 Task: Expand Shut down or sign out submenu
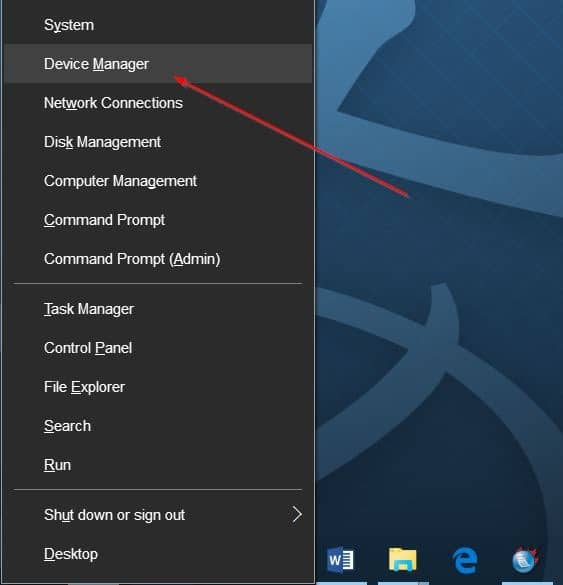pyautogui.click(x=158, y=515)
